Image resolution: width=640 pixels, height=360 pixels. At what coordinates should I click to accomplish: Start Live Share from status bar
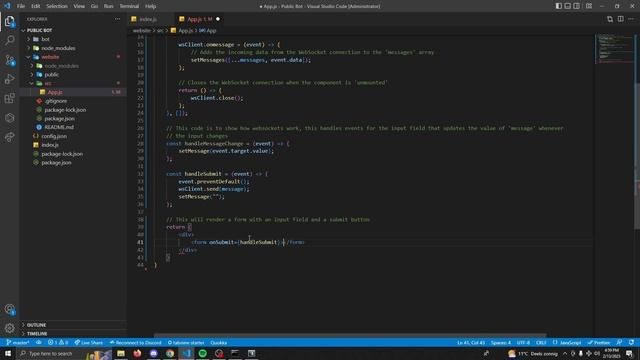click(89, 342)
